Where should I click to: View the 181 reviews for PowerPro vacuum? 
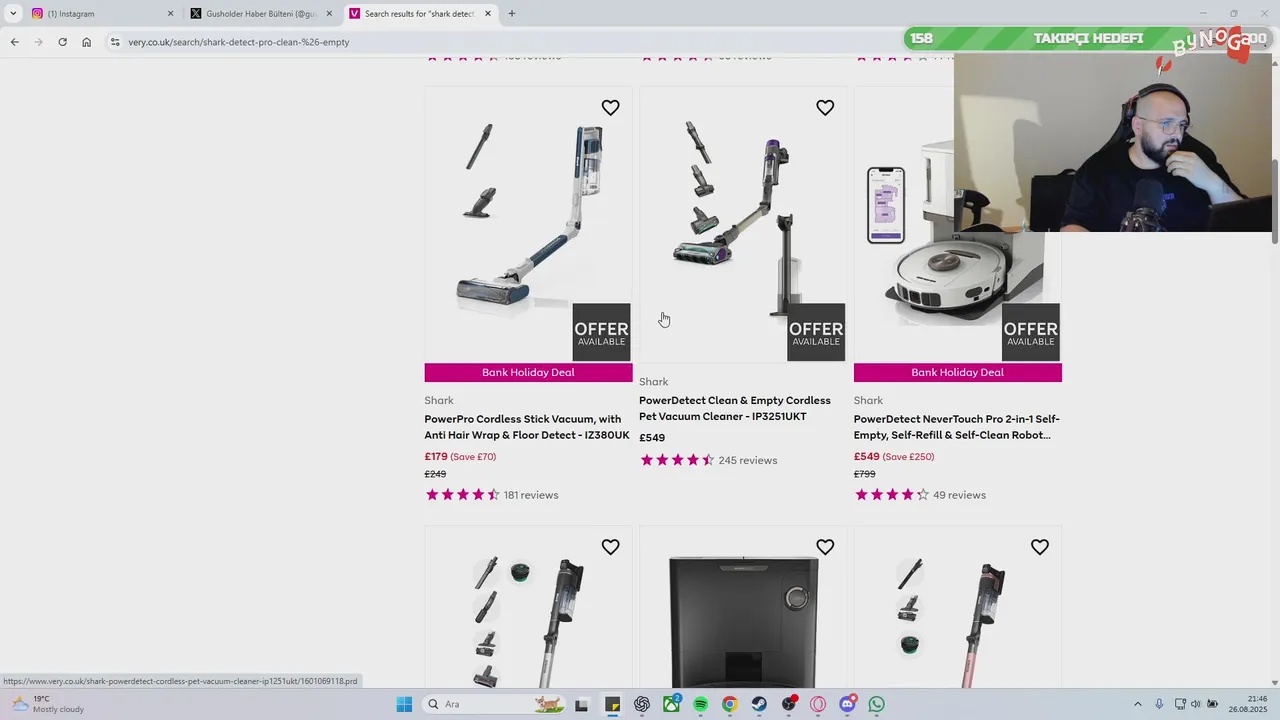[531, 495]
